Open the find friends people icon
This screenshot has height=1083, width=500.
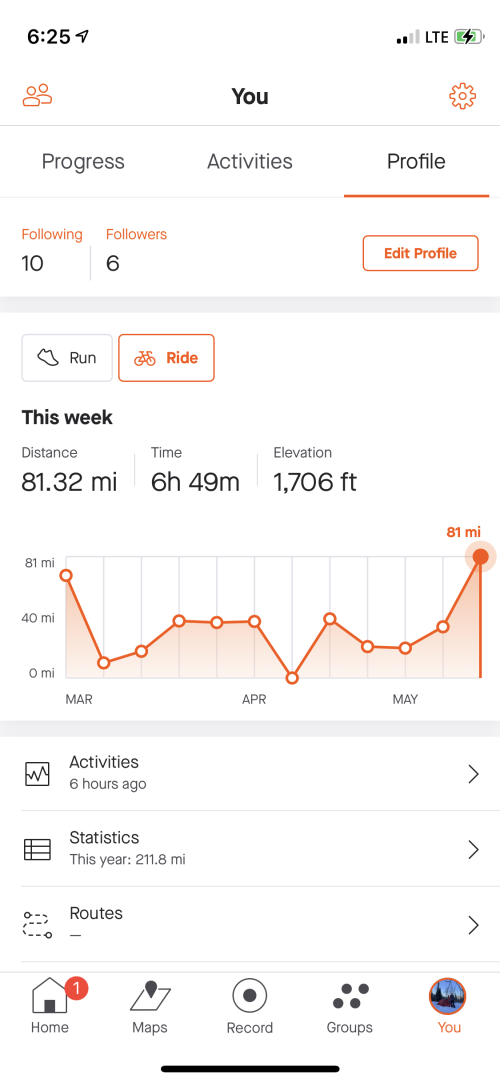(37, 95)
